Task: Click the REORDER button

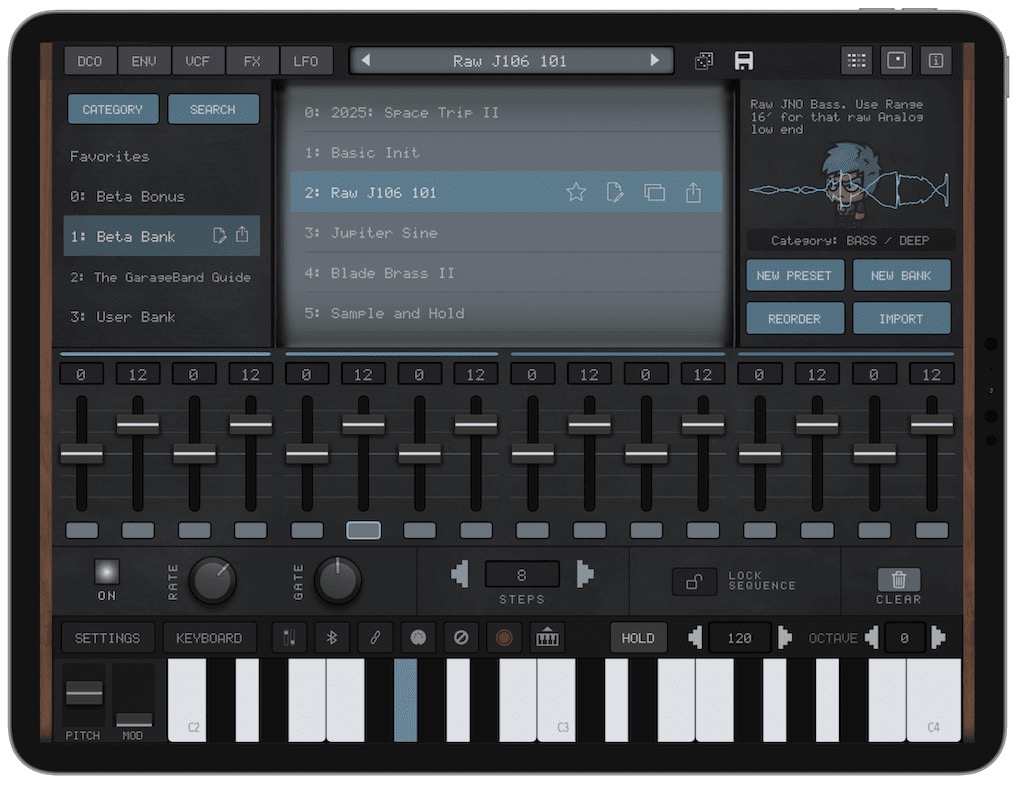Action: click(795, 319)
